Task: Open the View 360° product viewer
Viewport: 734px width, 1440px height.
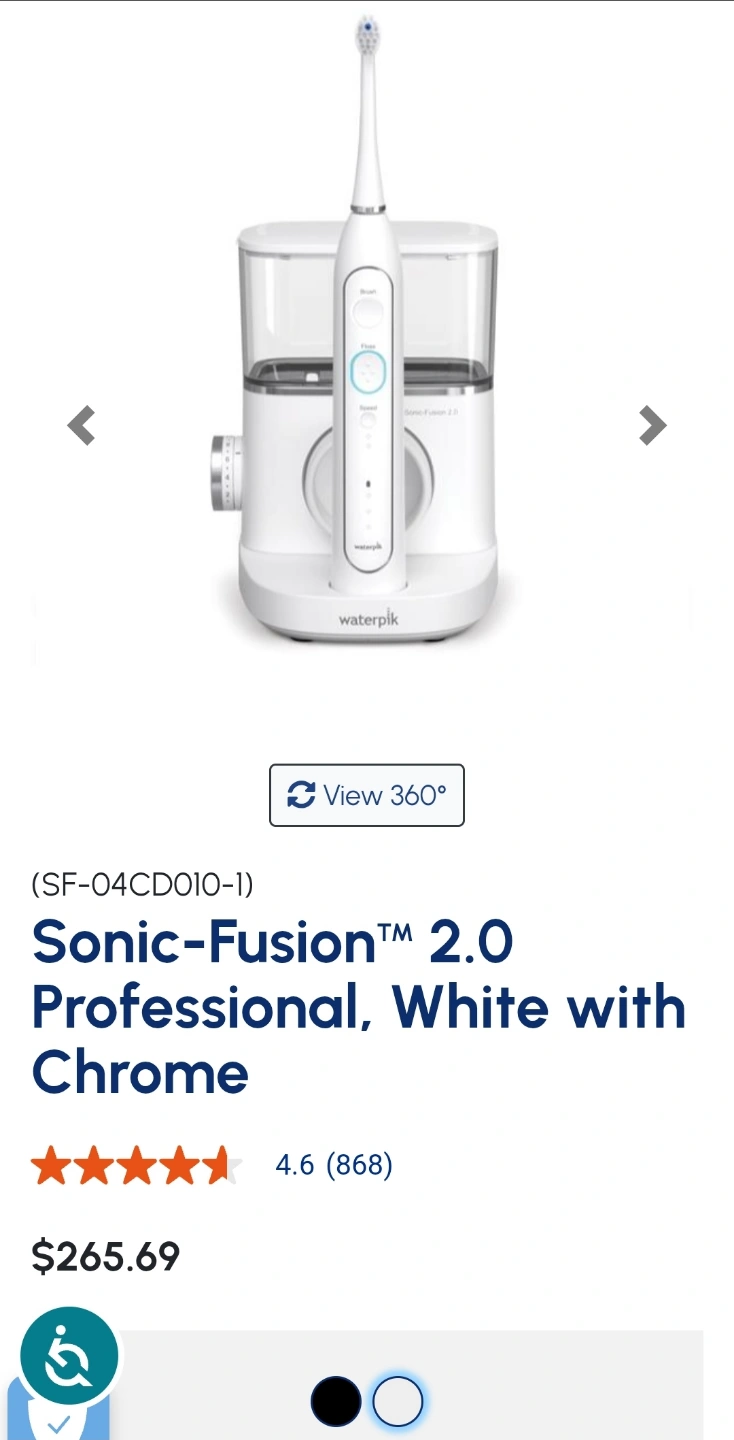Action: pos(367,795)
